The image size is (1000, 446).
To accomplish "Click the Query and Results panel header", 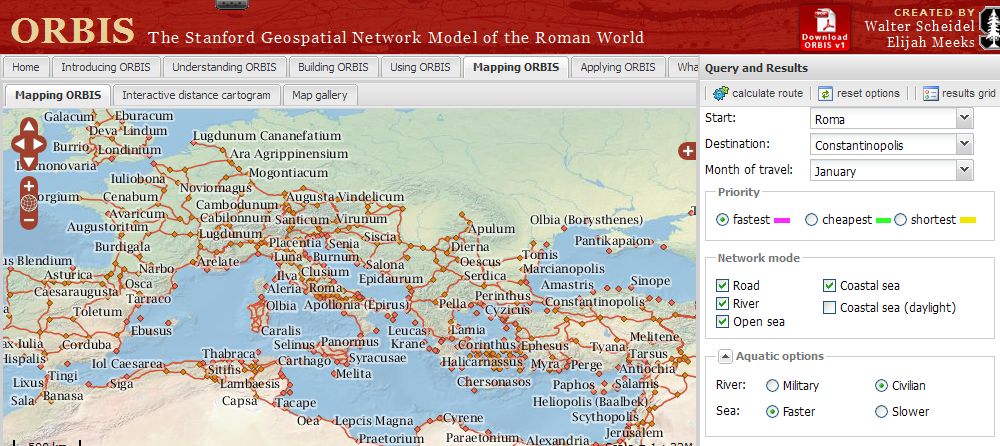I will [756, 68].
